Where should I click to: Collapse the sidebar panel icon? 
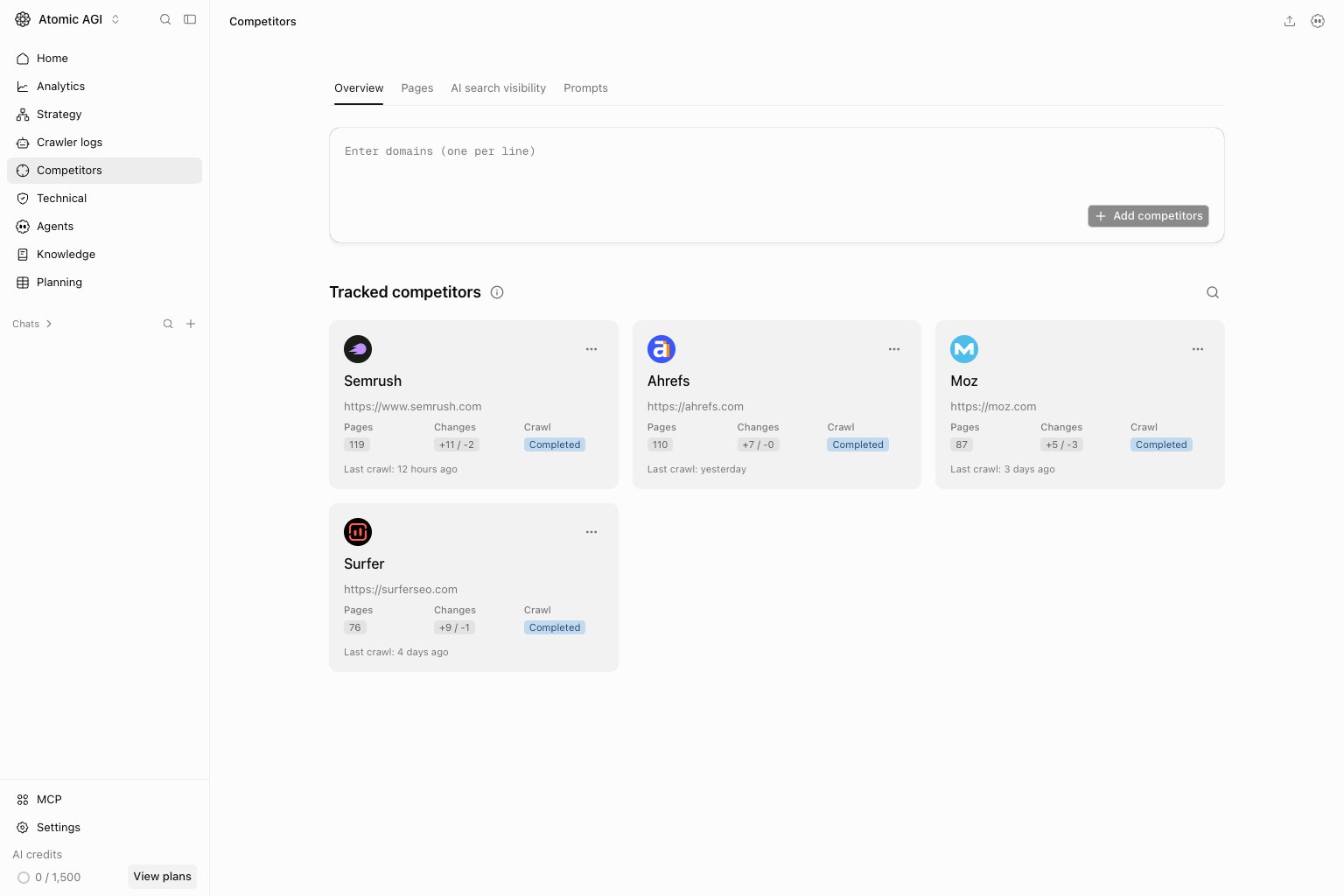(x=190, y=19)
